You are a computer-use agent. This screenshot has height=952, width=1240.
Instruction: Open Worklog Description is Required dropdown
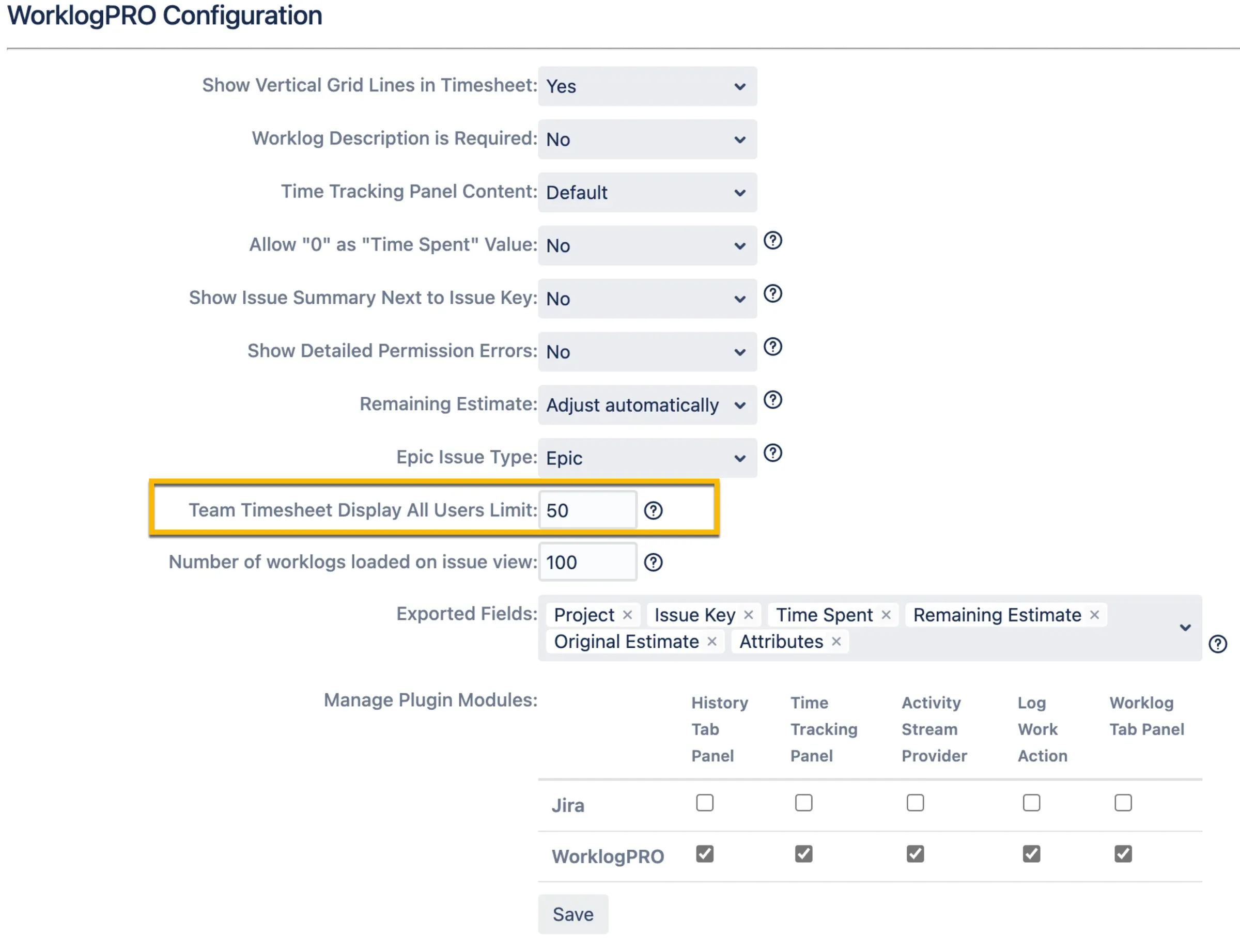click(x=647, y=139)
